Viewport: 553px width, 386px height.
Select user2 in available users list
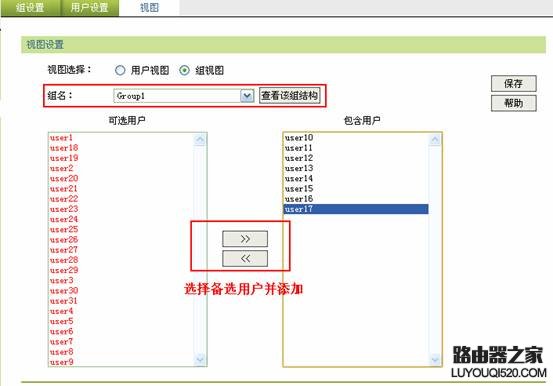[122, 169]
